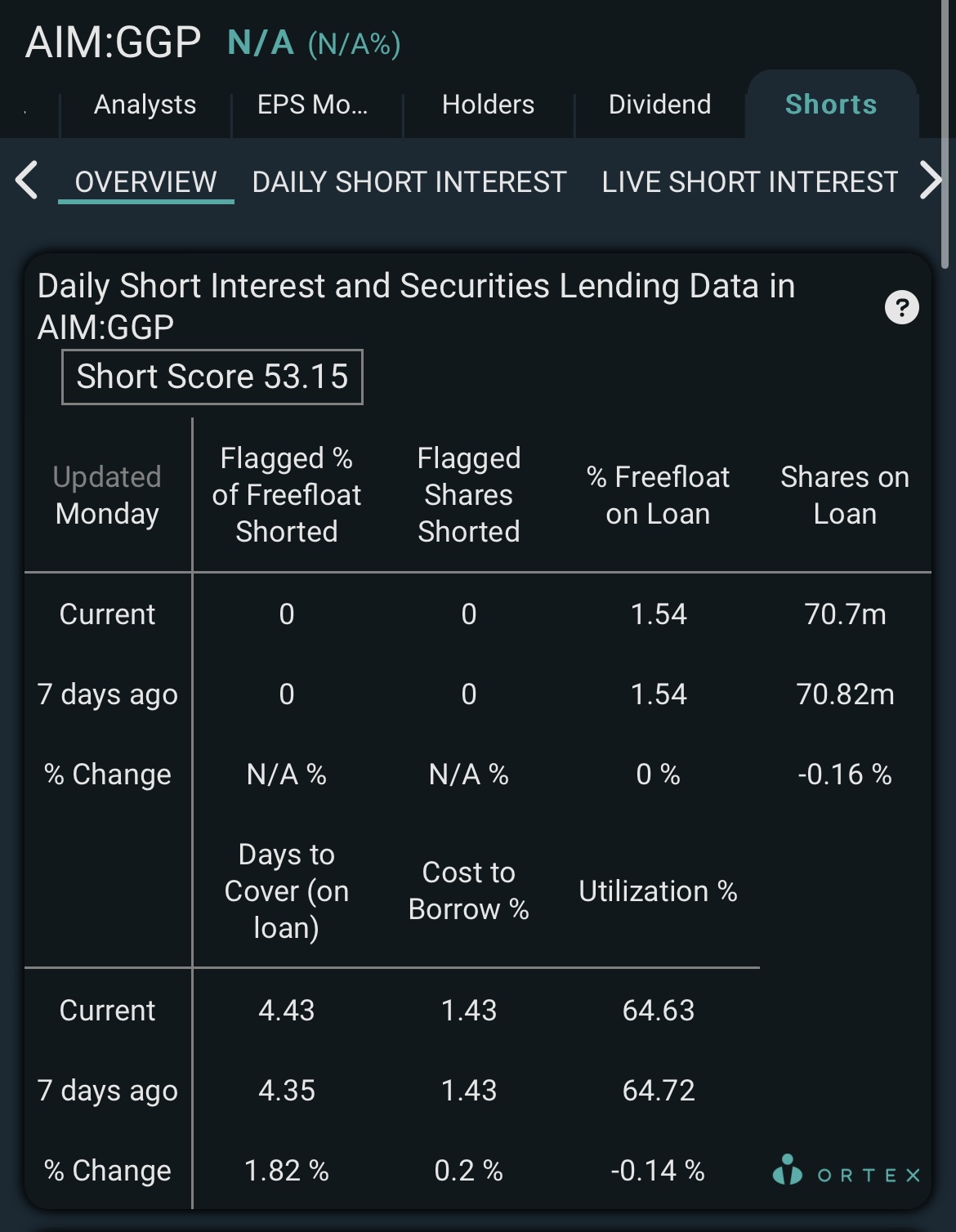Switch to DAILY SHORT INTEREST sub-tab

click(x=409, y=181)
